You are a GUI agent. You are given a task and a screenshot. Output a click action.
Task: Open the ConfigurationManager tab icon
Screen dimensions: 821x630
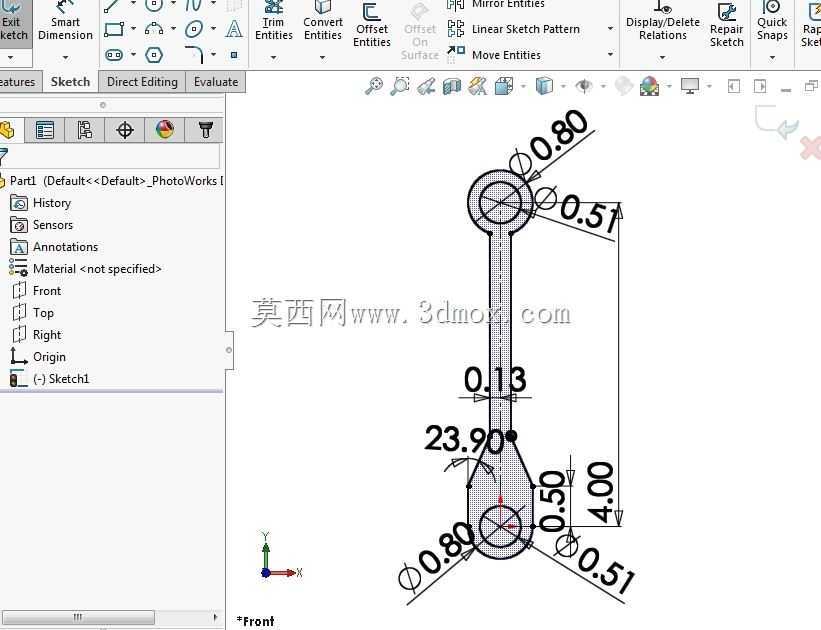point(85,130)
